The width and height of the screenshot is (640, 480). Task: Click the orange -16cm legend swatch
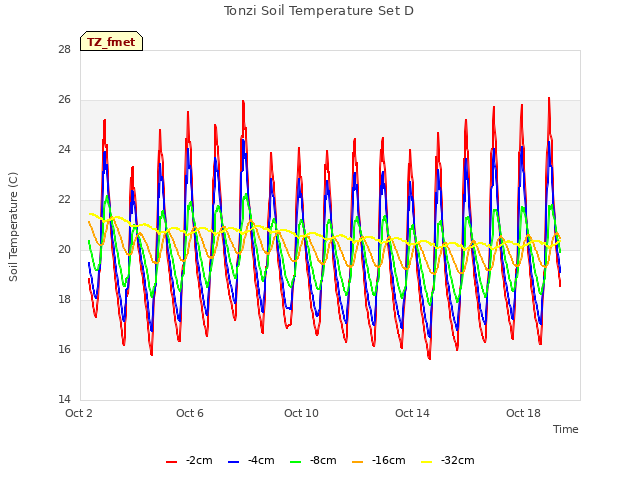click(358, 462)
